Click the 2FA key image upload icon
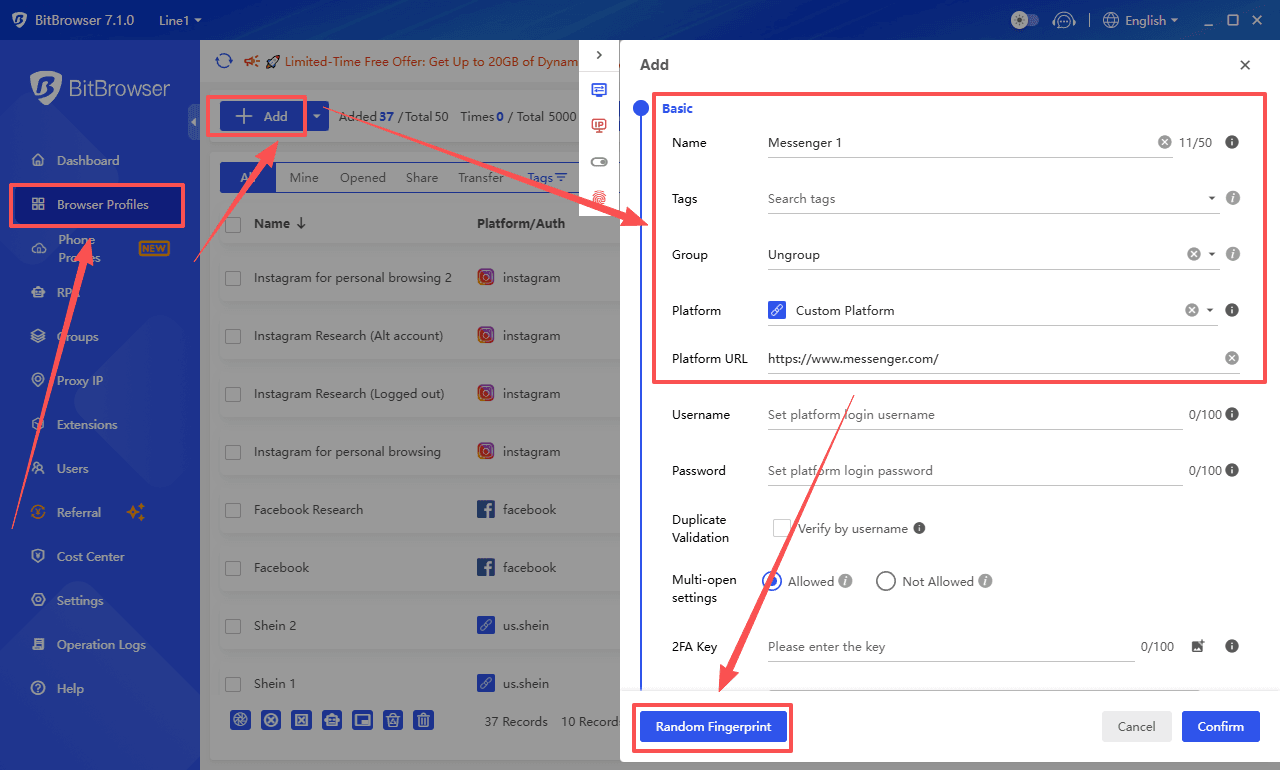This screenshot has width=1280, height=770. (x=1198, y=647)
